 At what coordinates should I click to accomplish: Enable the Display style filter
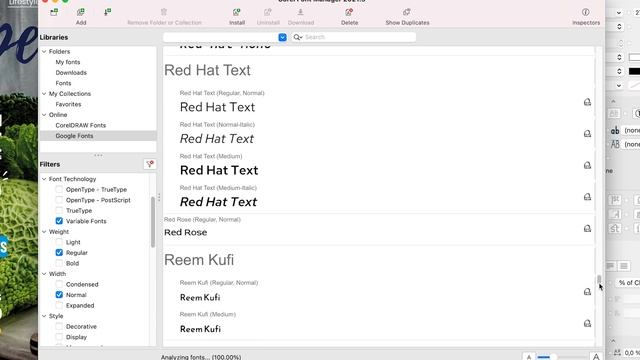(x=59, y=337)
